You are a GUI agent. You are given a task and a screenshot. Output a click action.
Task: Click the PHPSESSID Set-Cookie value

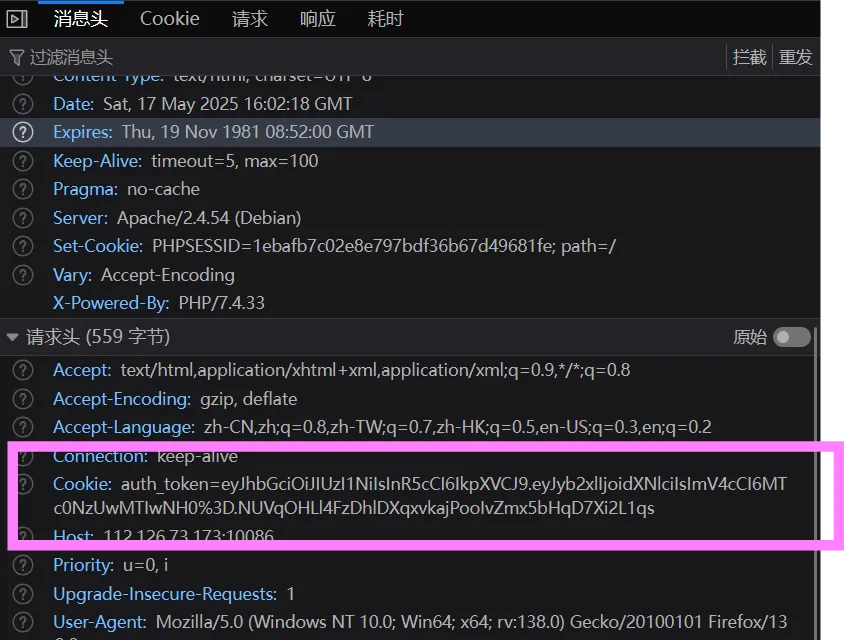point(384,246)
